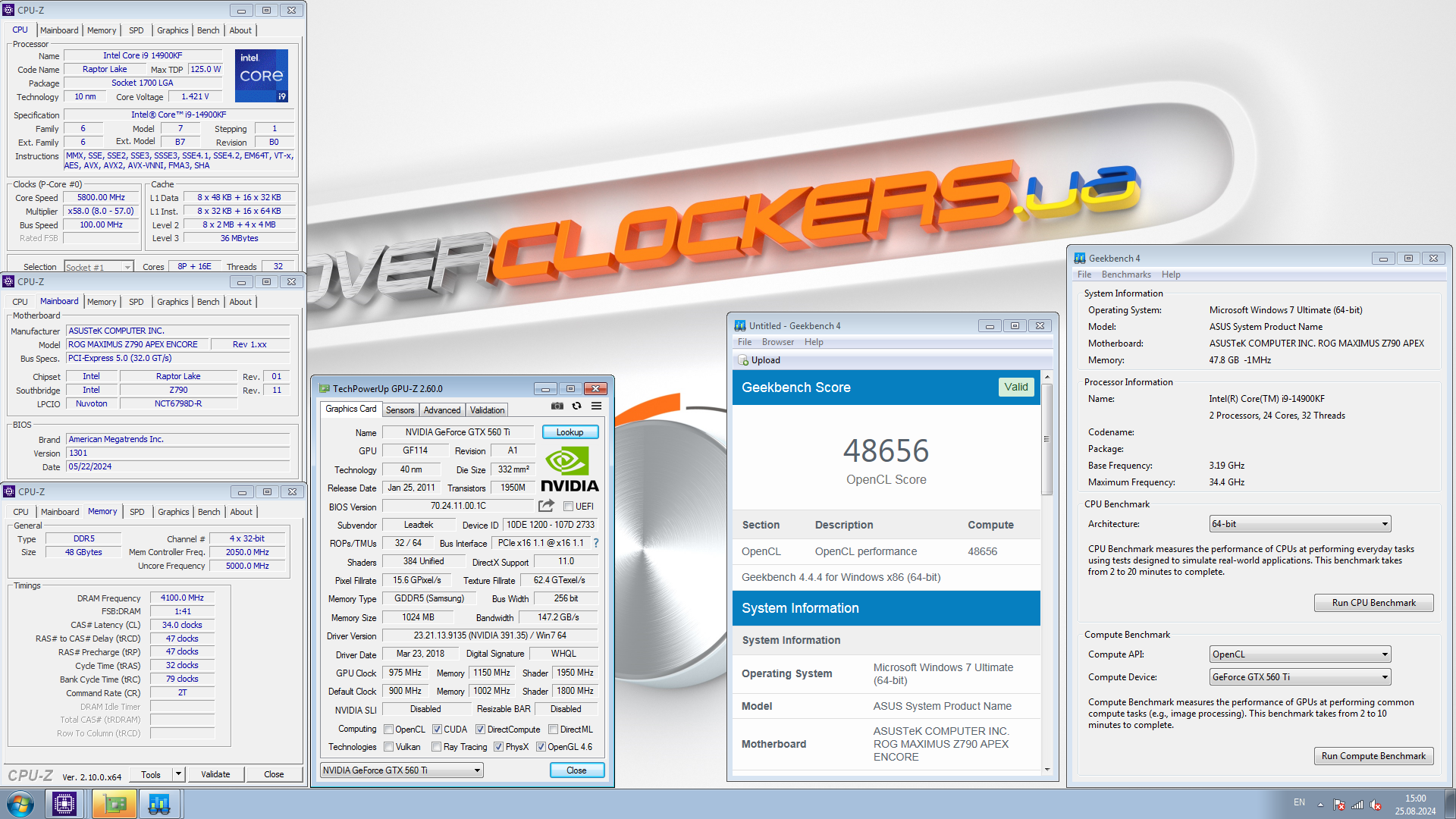The image size is (1456, 819).
Task: Click the Close button in CPU-Z
Action: click(274, 774)
